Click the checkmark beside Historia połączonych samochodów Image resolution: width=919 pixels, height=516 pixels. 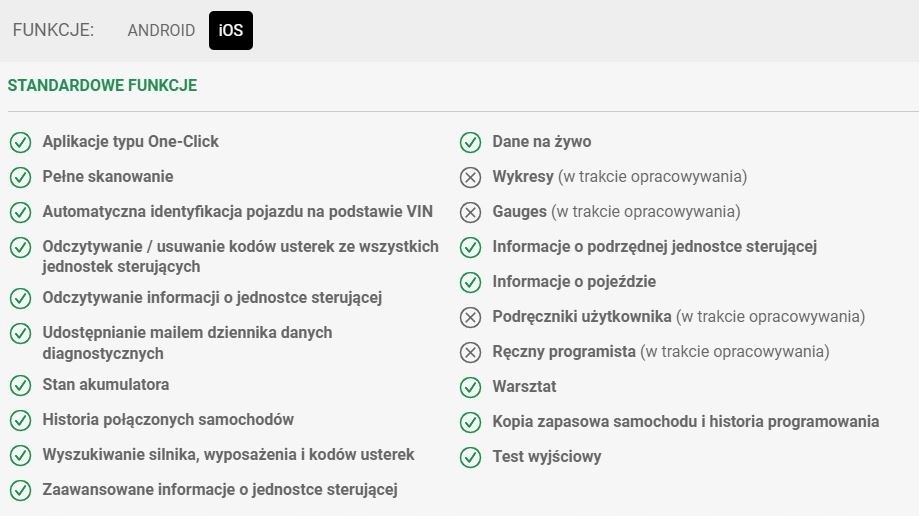coord(20,420)
